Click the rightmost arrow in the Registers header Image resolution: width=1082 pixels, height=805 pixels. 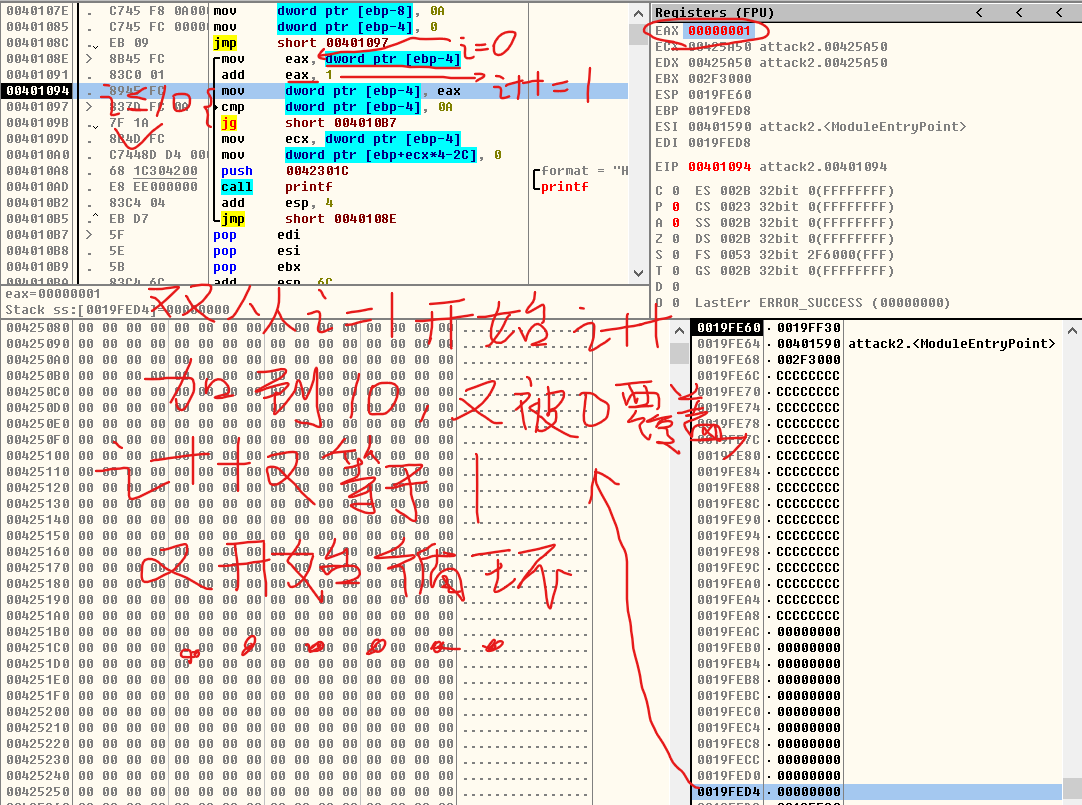[1061, 12]
